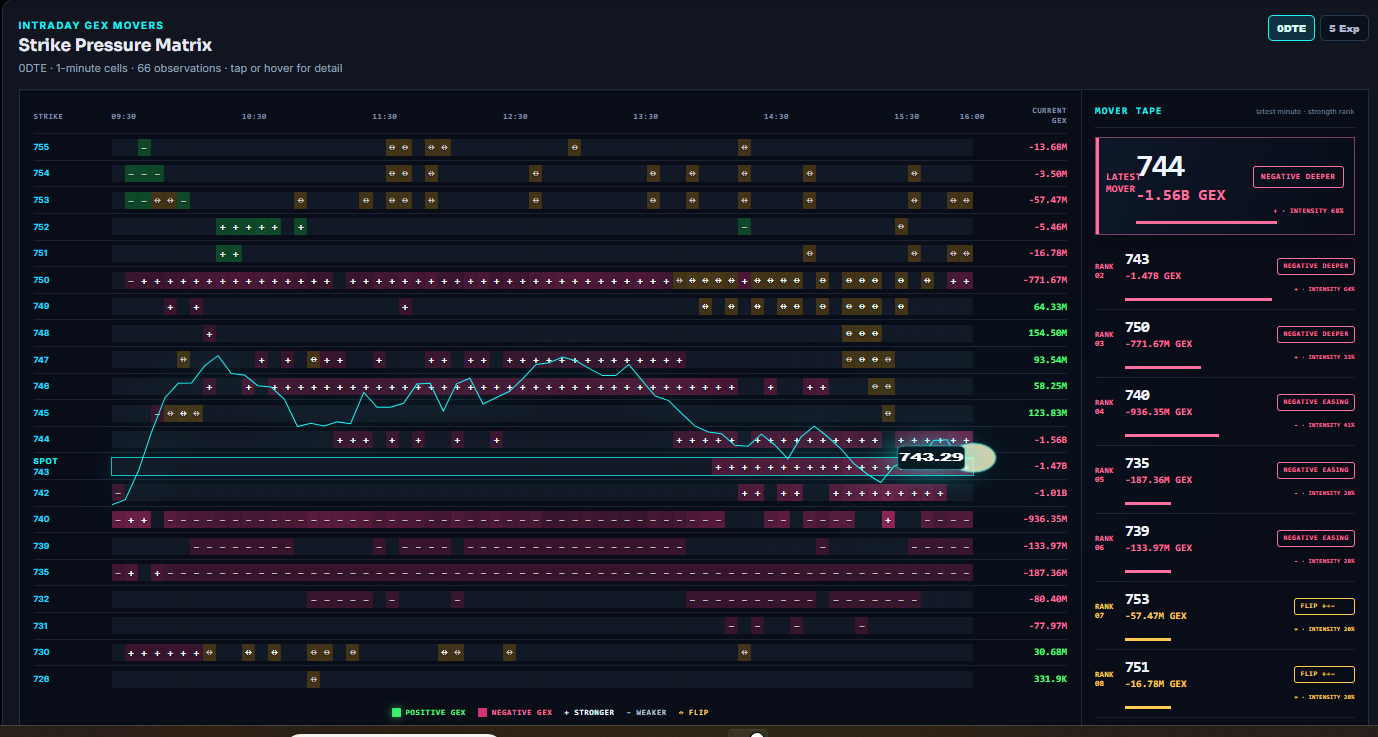Click the -13.68M current GEX value
Image resolution: width=1378 pixels, height=737 pixels.
[x=1048, y=147]
